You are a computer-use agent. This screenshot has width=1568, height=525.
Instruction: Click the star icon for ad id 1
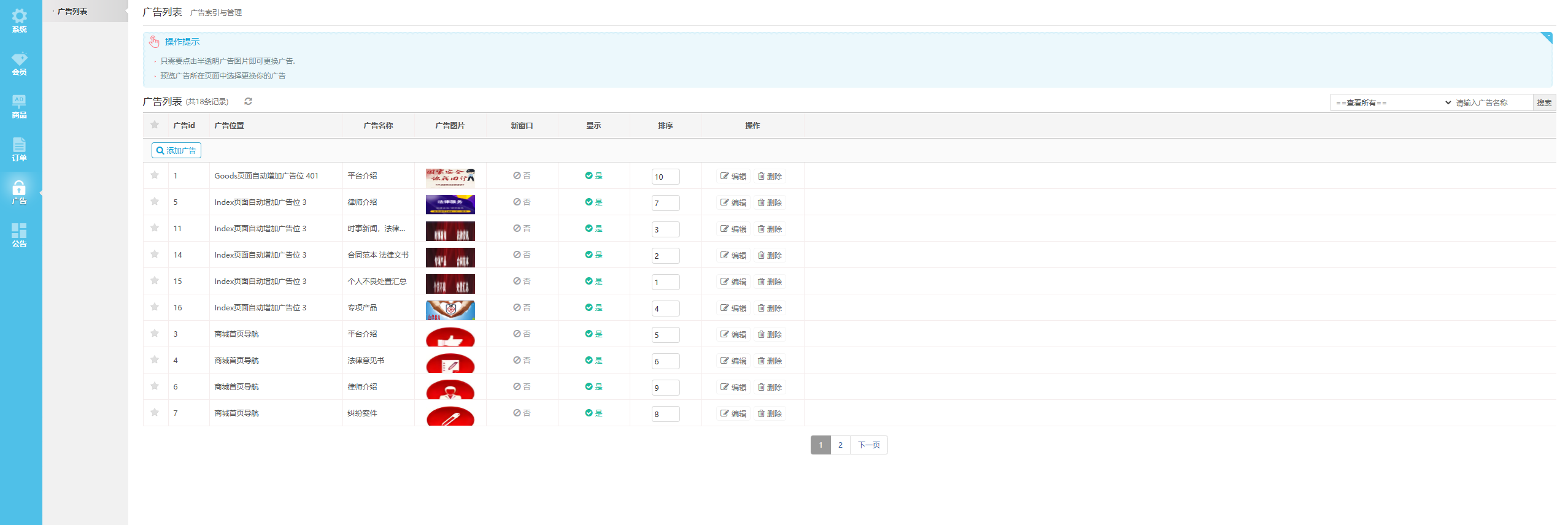click(x=155, y=175)
